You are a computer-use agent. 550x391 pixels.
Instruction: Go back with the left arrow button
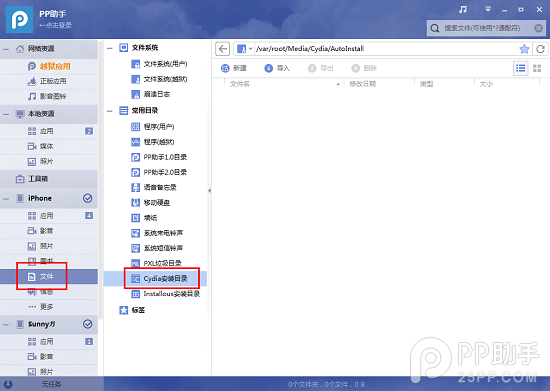pyautogui.click(x=222, y=49)
